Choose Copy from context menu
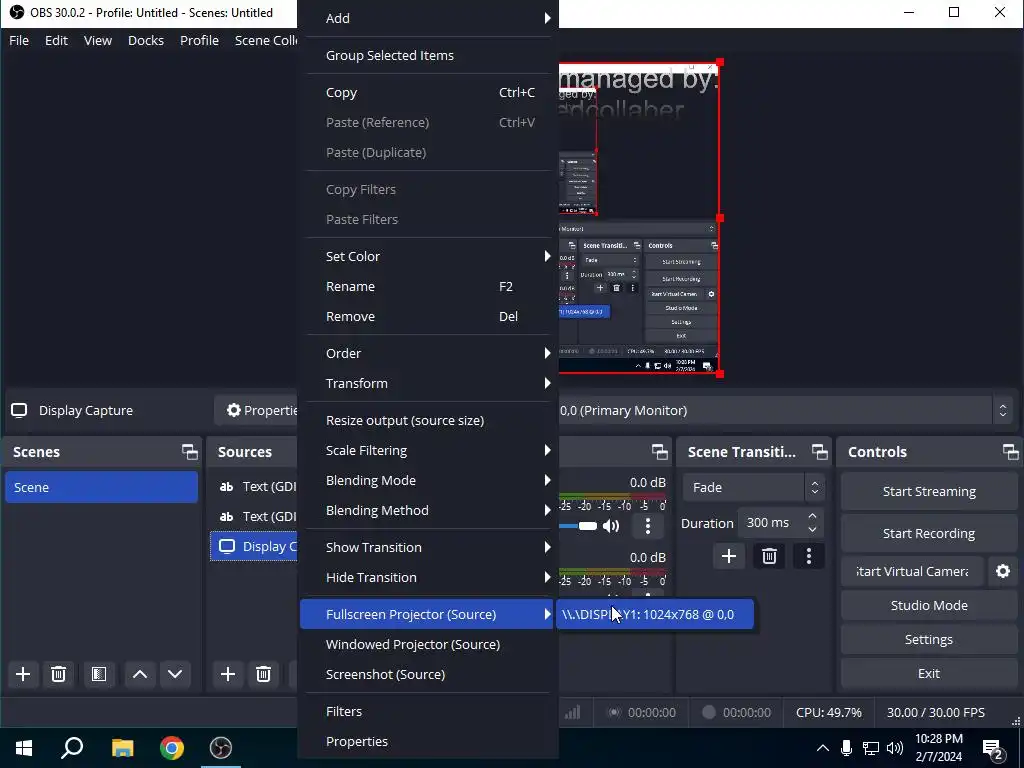 [x=430, y=93]
